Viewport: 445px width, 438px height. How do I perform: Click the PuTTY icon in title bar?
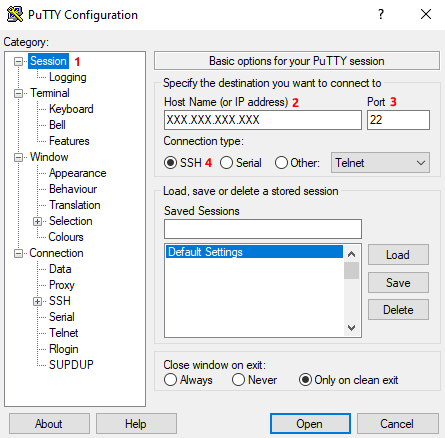pyautogui.click(x=15, y=14)
